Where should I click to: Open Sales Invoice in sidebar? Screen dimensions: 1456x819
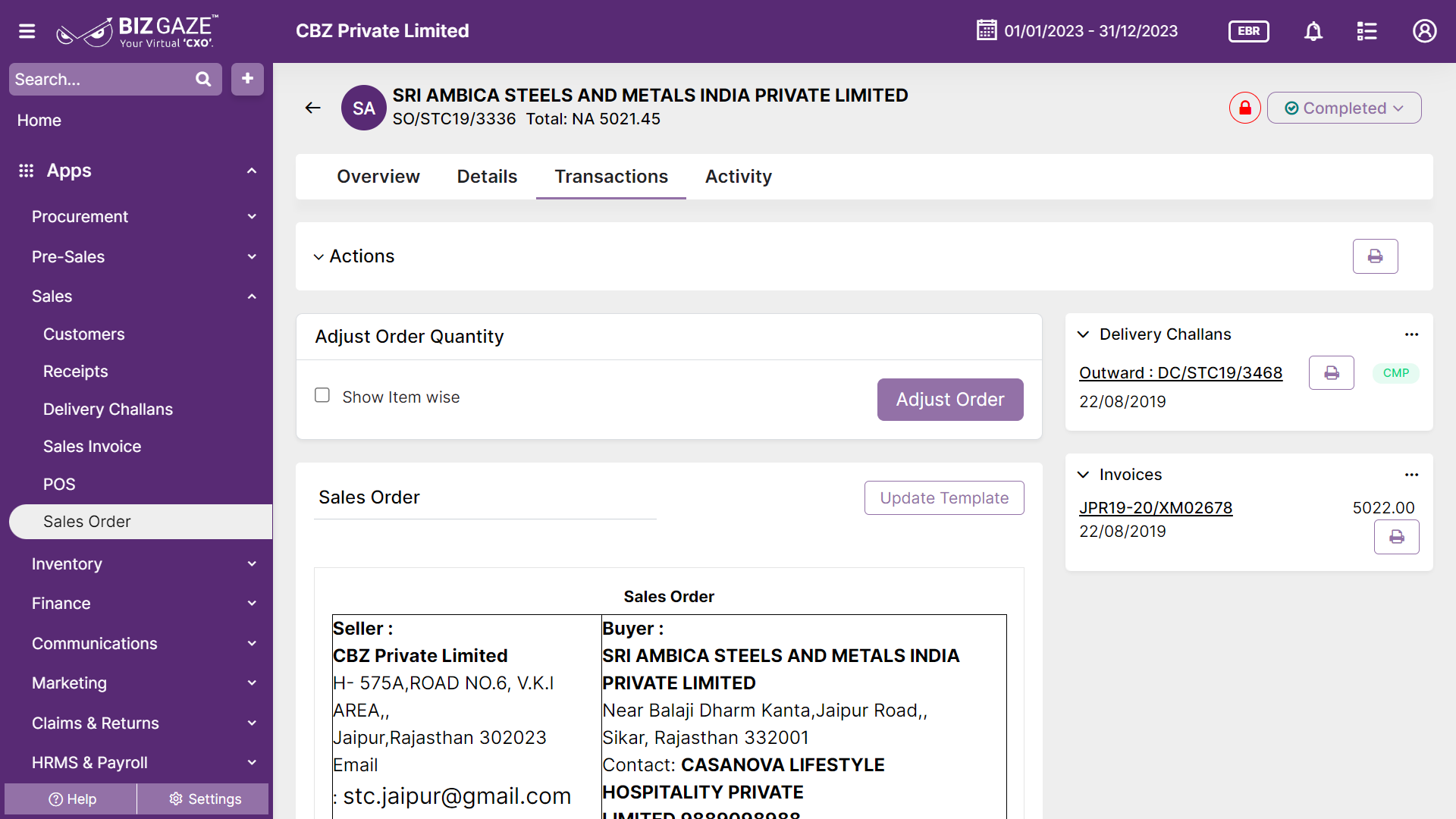(x=92, y=447)
